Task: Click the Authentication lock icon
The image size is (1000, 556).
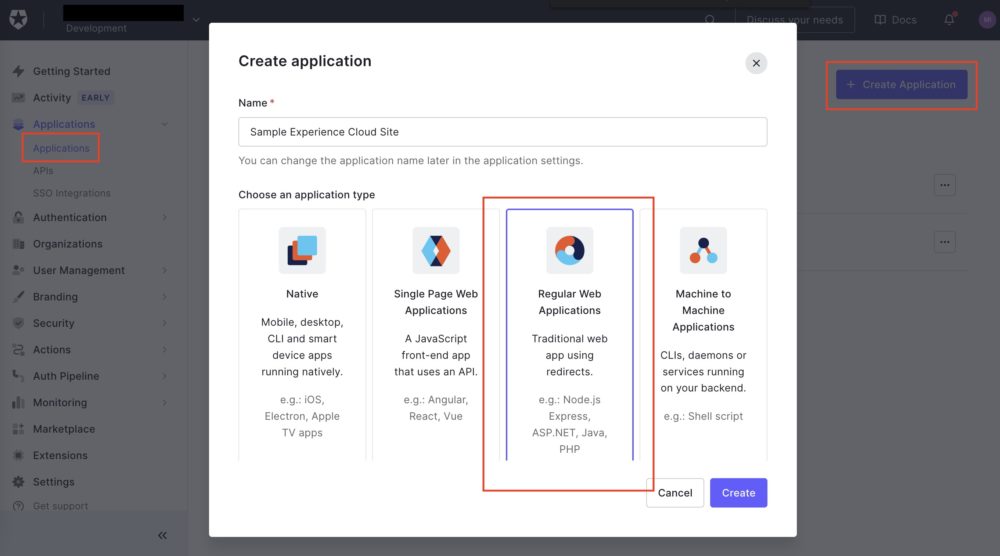Action: (18, 217)
